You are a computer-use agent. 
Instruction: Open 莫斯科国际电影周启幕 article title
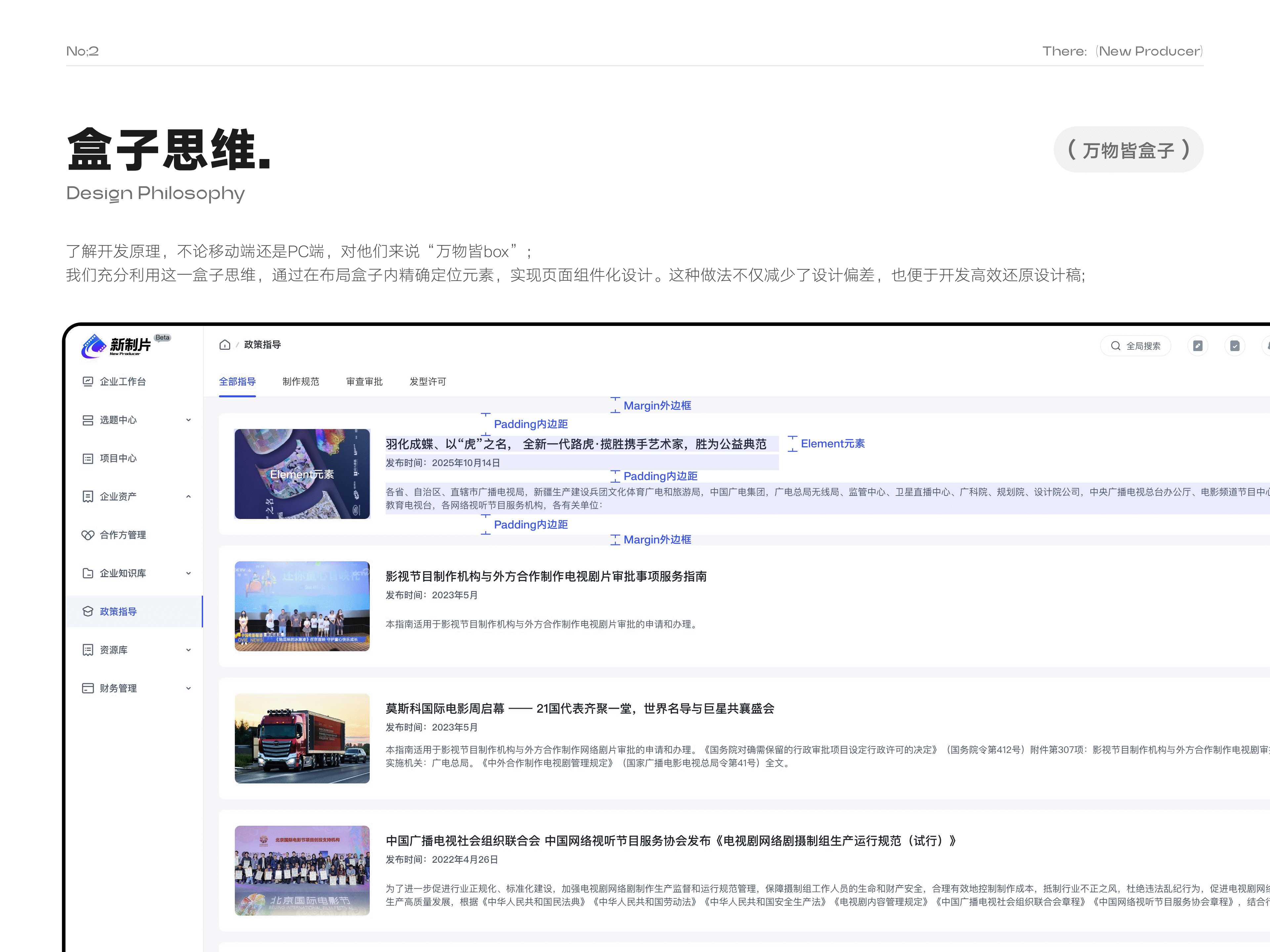(580, 709)
